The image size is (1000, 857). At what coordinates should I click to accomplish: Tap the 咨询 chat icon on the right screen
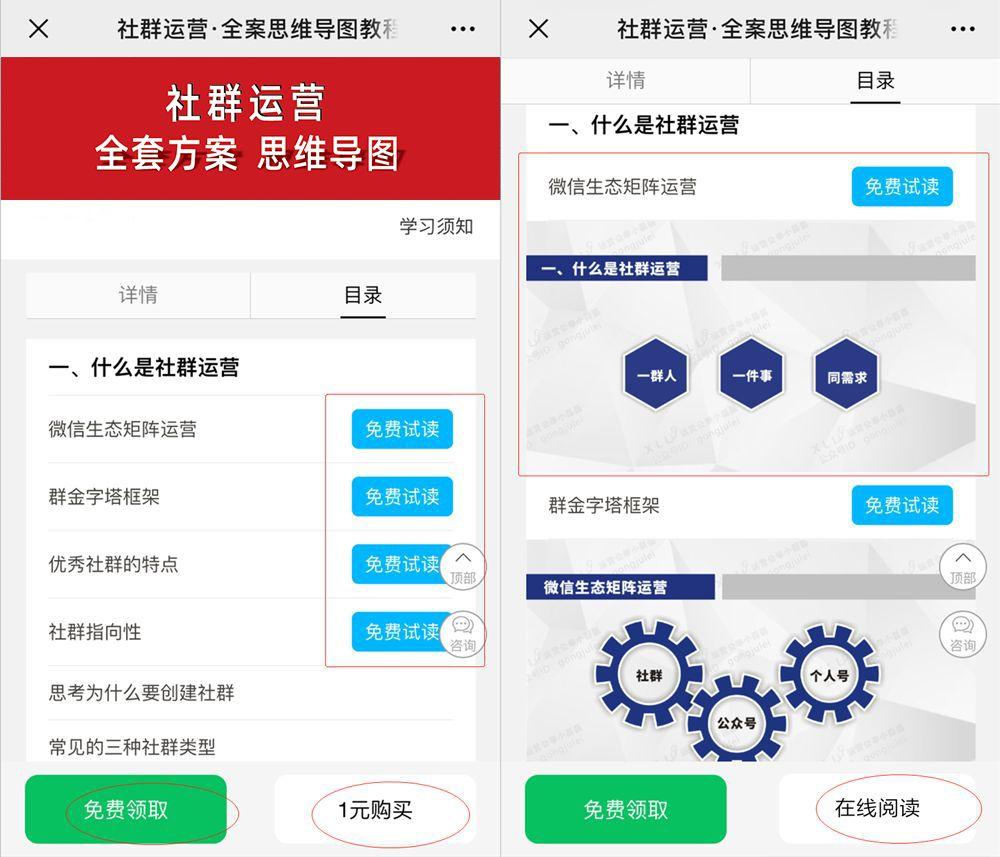point(963,634)
